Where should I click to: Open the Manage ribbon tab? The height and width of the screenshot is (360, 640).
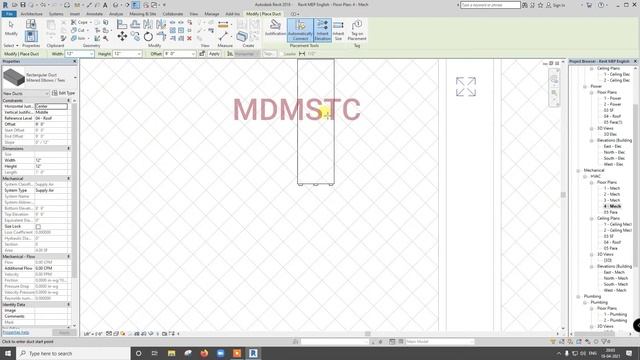212,14
